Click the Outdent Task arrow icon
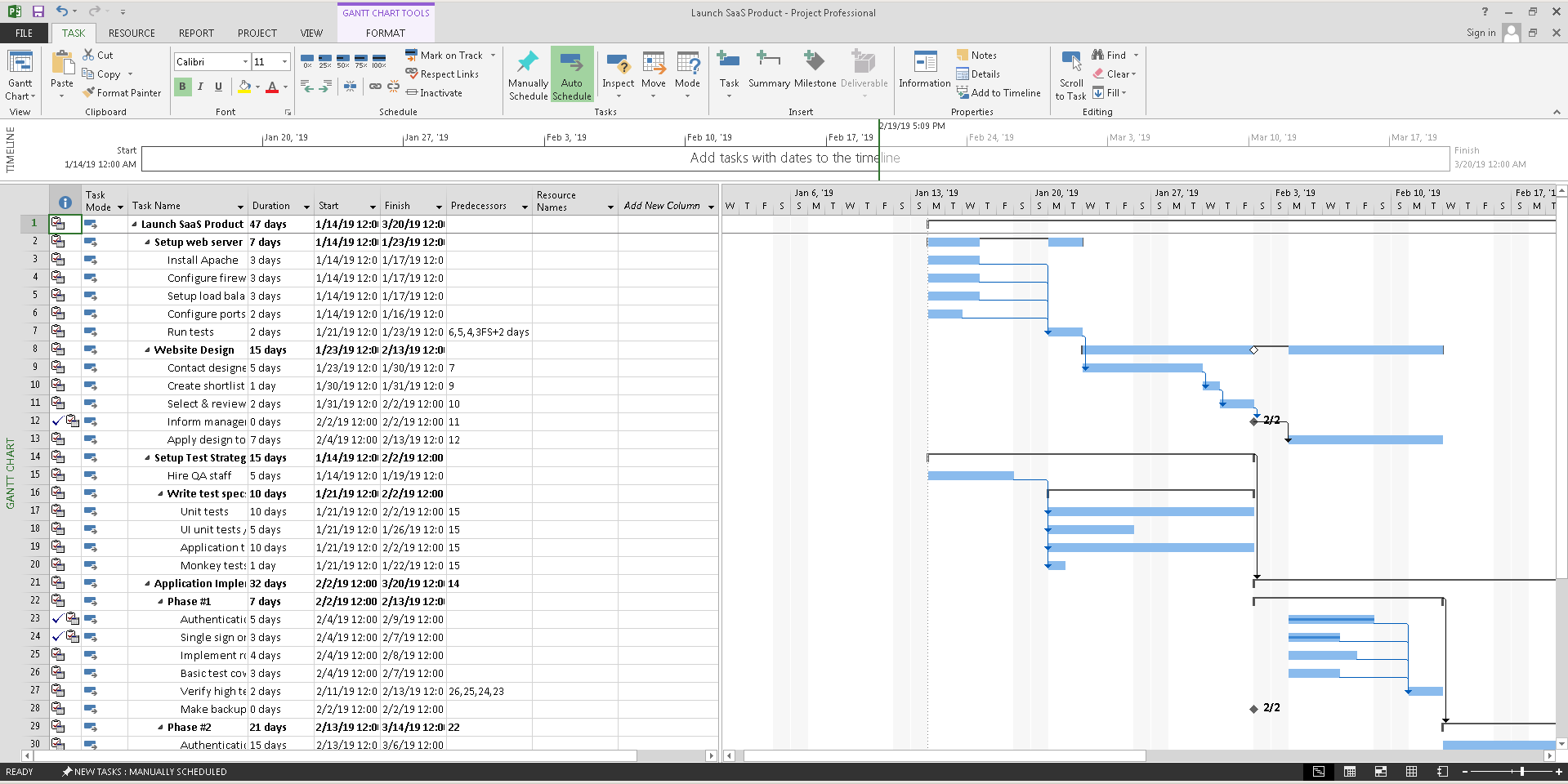 (x=307, y=86)
